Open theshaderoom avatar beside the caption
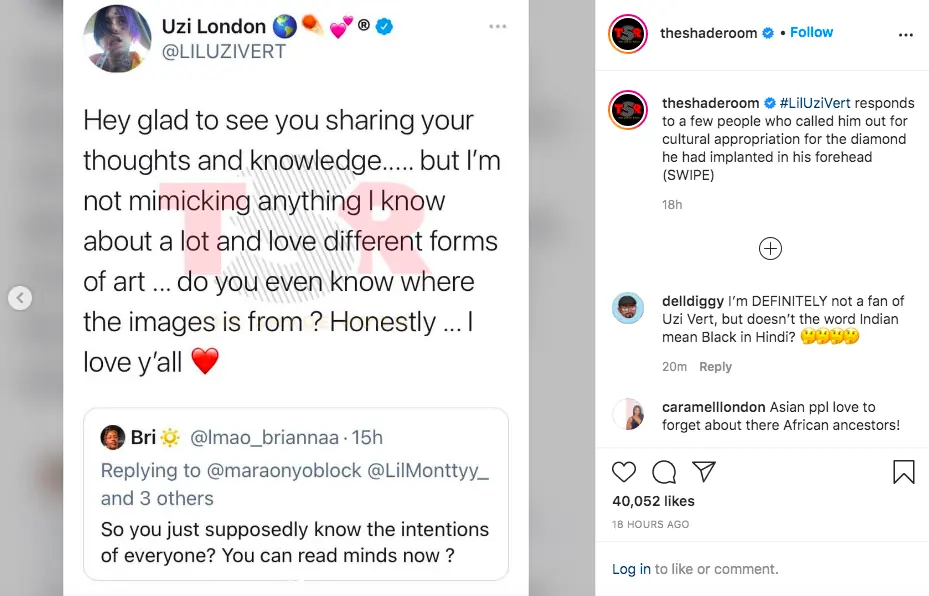Image resolution: width=929 pixels, height=596 pixels. 628,110
